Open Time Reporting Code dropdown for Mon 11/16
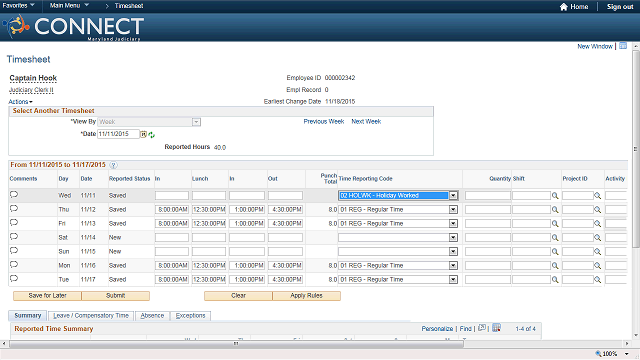The height and width of the screenshot is (360, 640). 453,266
